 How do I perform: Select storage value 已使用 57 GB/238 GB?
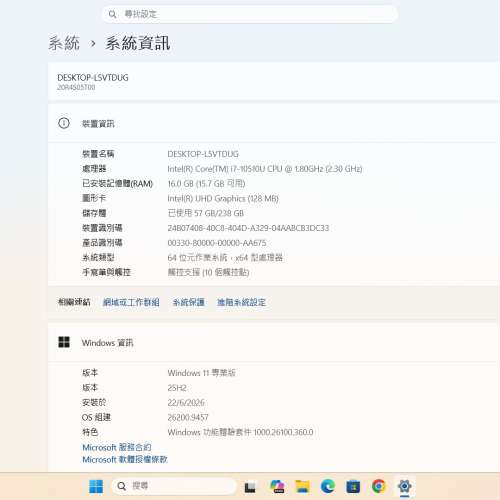(x=206, y=213)
